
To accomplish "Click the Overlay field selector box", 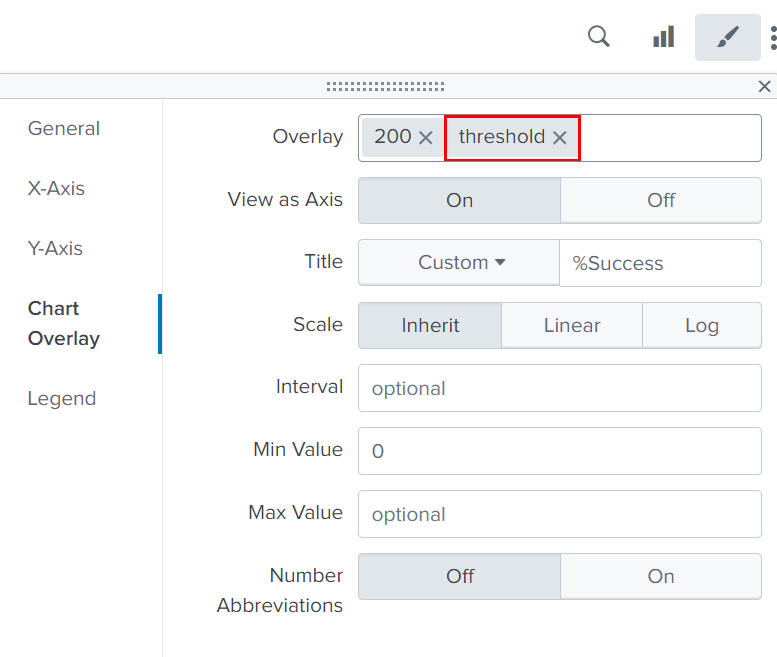I will [x=670, y=138].
